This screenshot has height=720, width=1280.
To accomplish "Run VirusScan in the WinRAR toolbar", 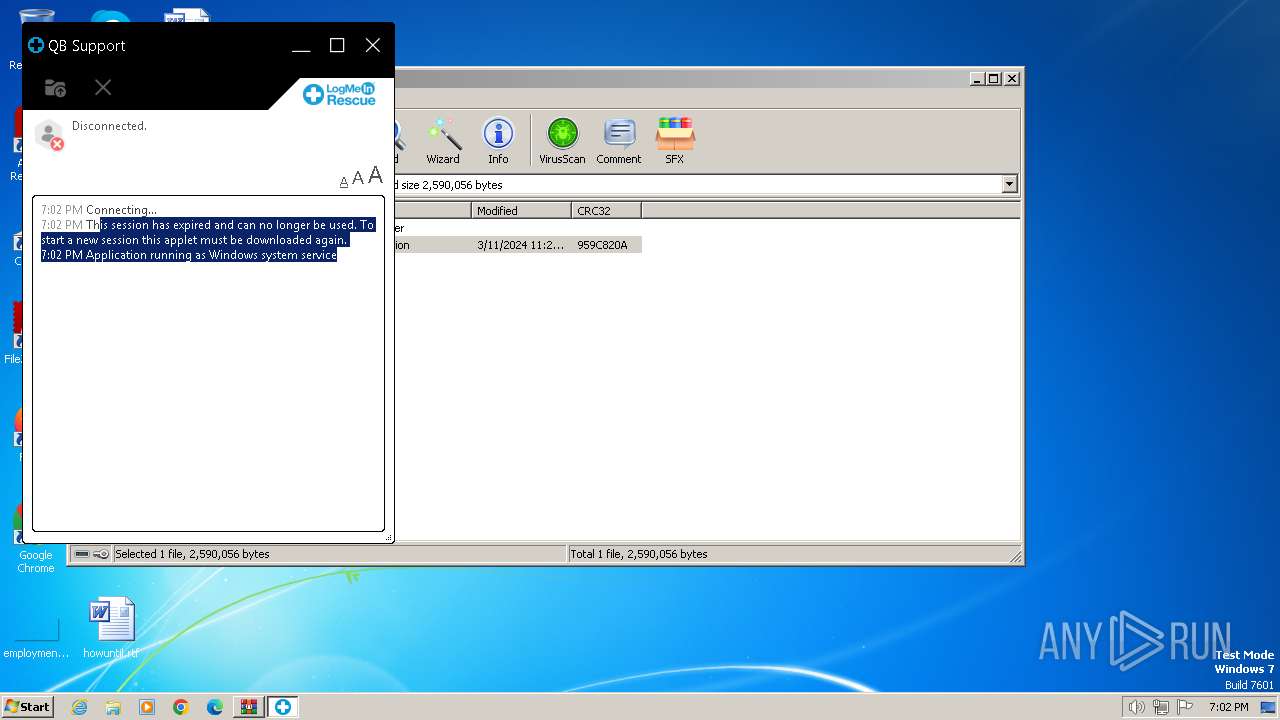I will (x=562, y=141).
